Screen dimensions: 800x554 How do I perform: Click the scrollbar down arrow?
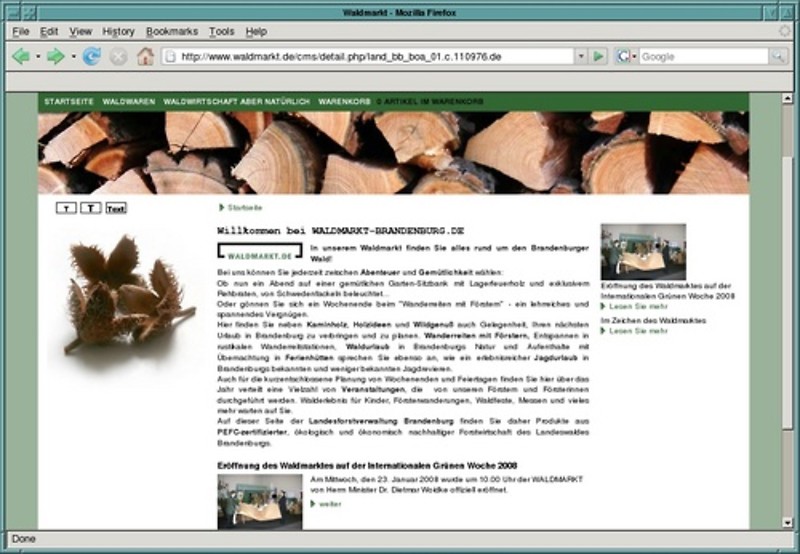787,523
